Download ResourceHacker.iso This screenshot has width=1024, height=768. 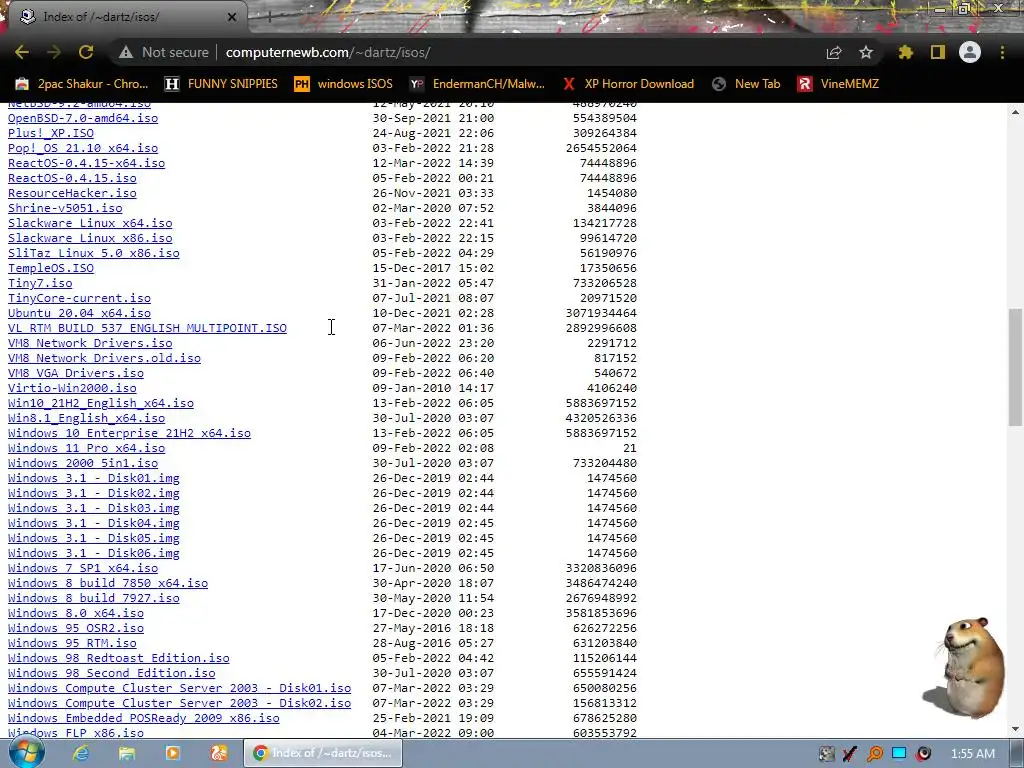(72, 193)
